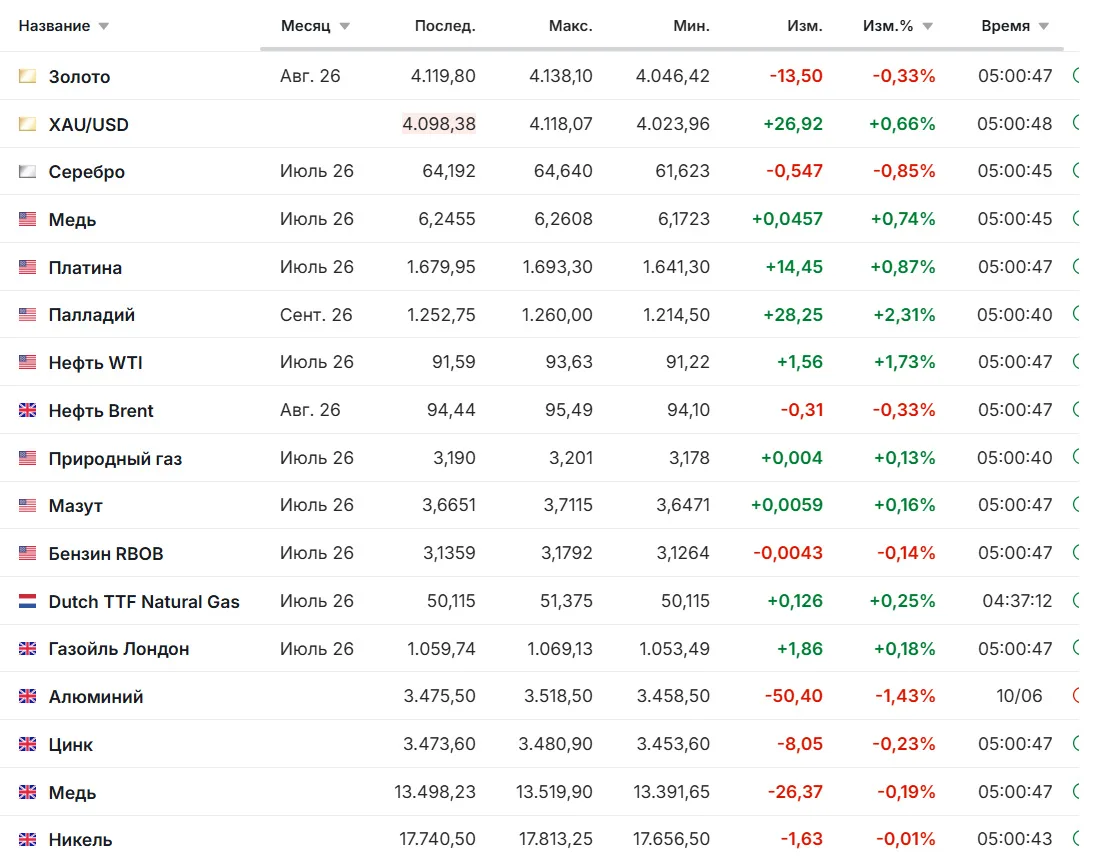
Task: Open the Изм.% column dropdown arrow
Action: (928, 27)
